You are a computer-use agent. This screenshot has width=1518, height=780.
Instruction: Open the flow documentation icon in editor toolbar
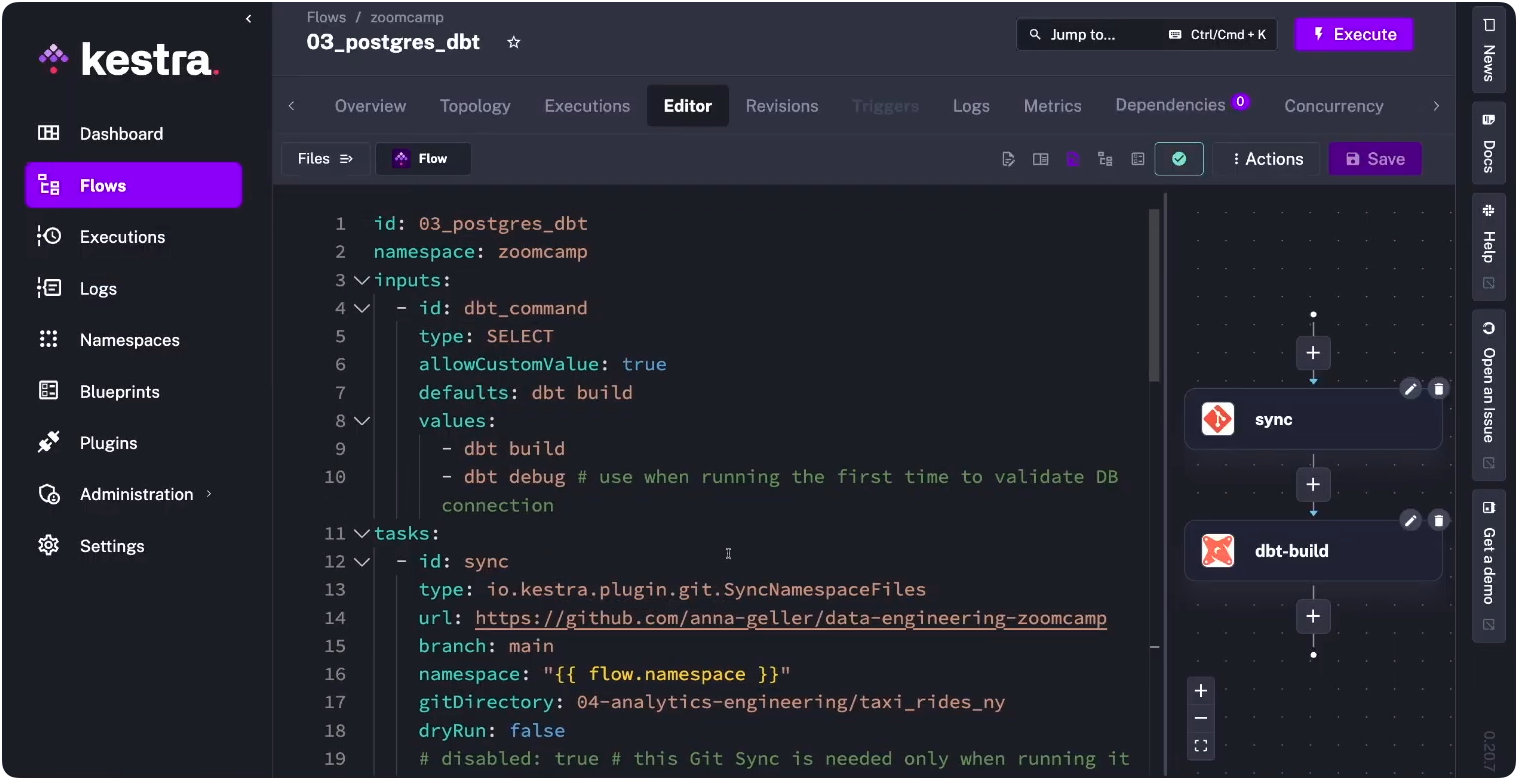[1008, 158]
